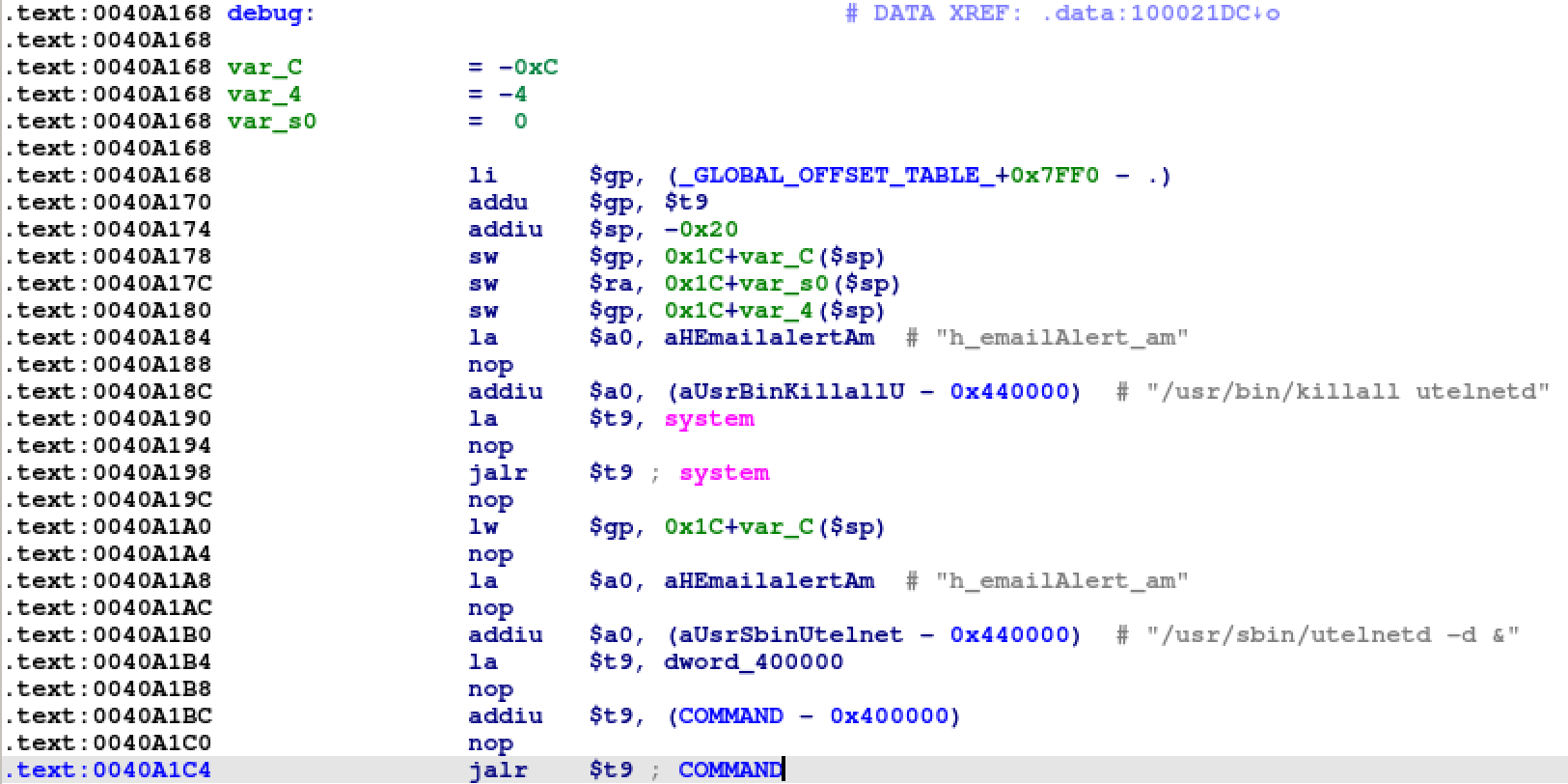
Task: Click nop at address 0040A1A4
Action: point(490,554)
